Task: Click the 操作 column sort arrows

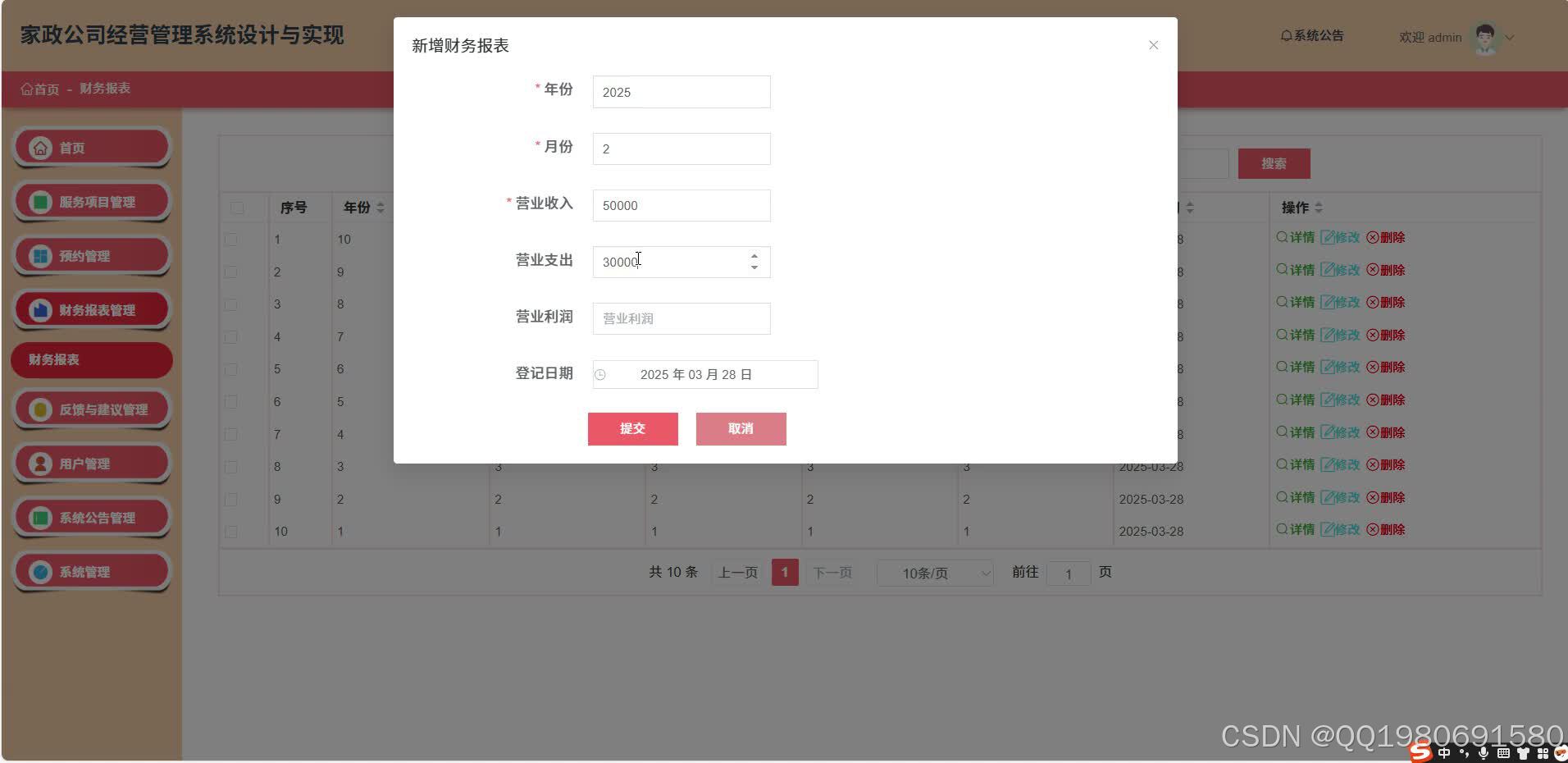Action: (1319, 208)
